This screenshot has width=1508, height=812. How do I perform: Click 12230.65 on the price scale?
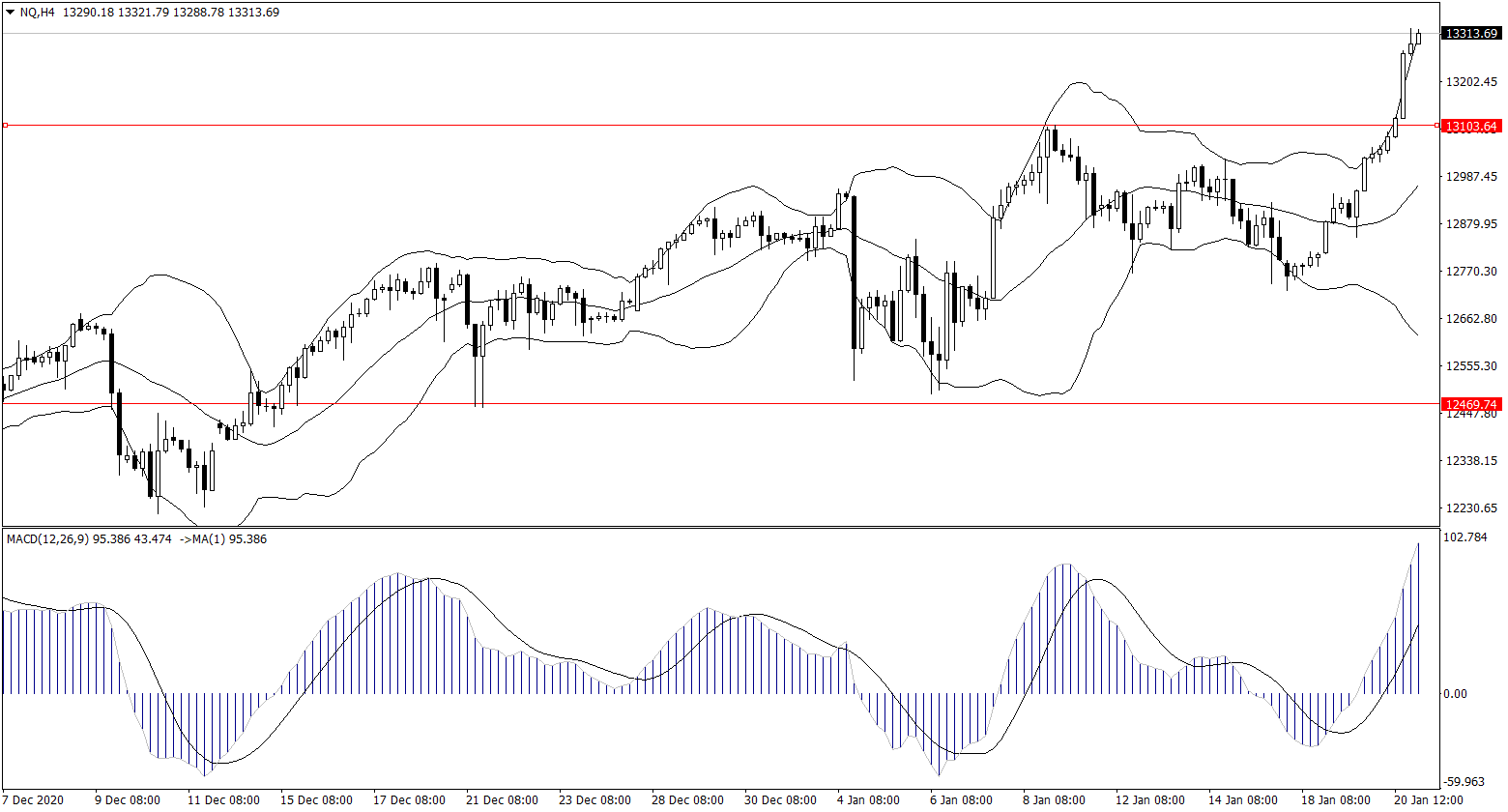point(1470,508)
